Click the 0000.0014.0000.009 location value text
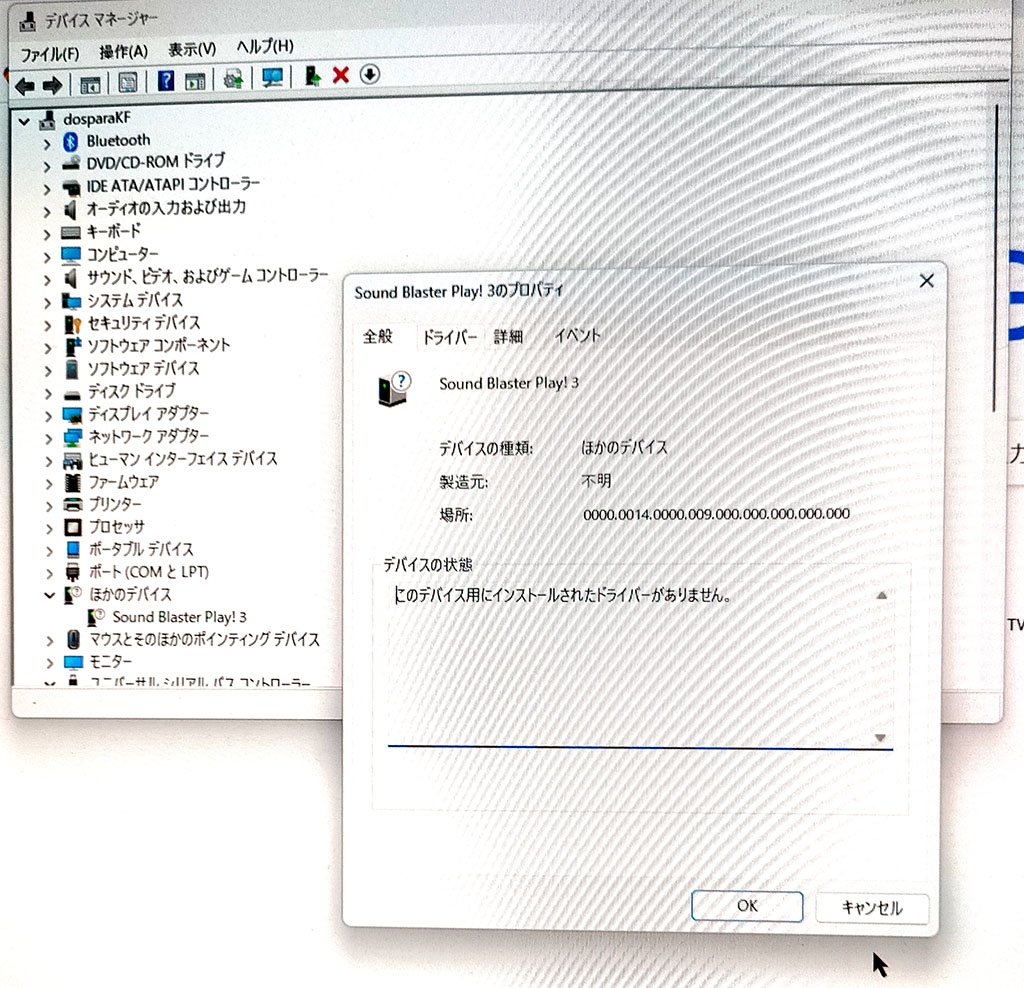Viewport: 1024px width, 988px height. click(716, 515)
